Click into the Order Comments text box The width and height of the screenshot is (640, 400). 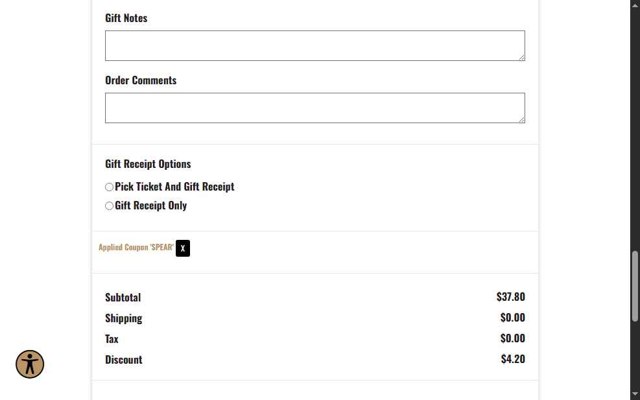pyautogui.click(x=315, y=108)
